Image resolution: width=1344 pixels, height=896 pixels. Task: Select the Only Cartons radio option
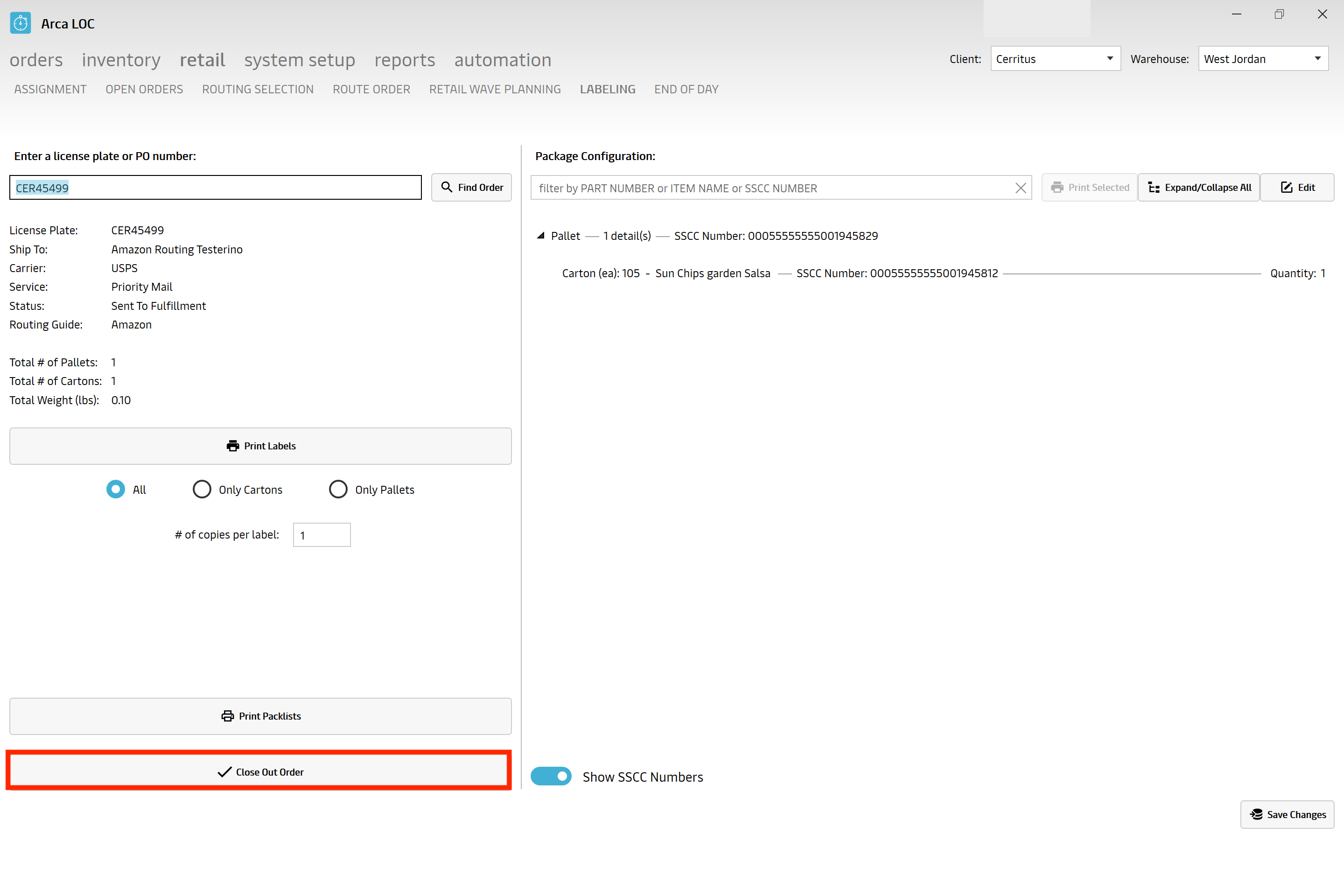pyautogui.click(x=202, y=489)
